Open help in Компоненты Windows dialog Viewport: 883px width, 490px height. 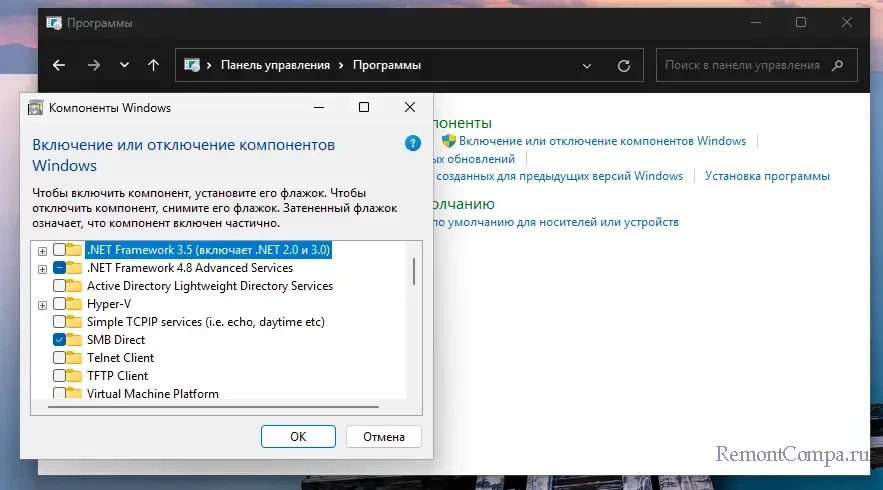click(413, 144)
